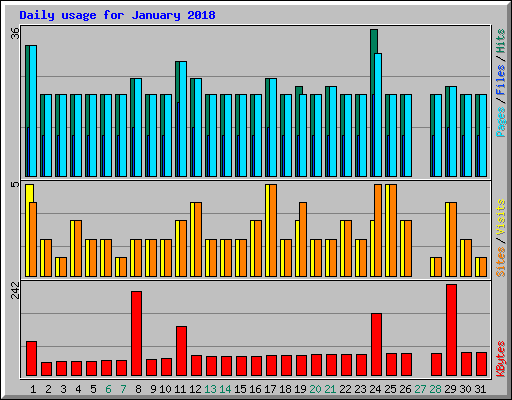Viewport: 512px width, 400px height.
Task: Click the 'Daily usage for January 2018' title
Action: coord(117,16)
